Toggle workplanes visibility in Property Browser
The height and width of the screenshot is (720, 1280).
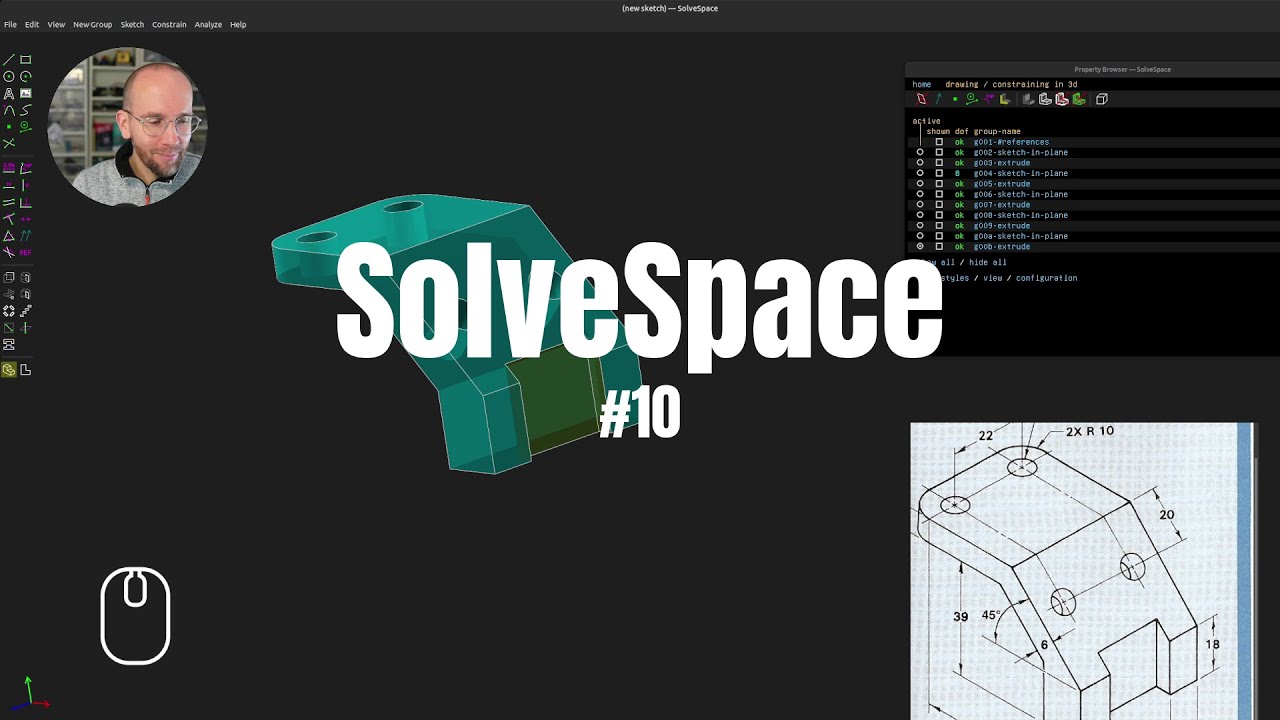(921, 99)
